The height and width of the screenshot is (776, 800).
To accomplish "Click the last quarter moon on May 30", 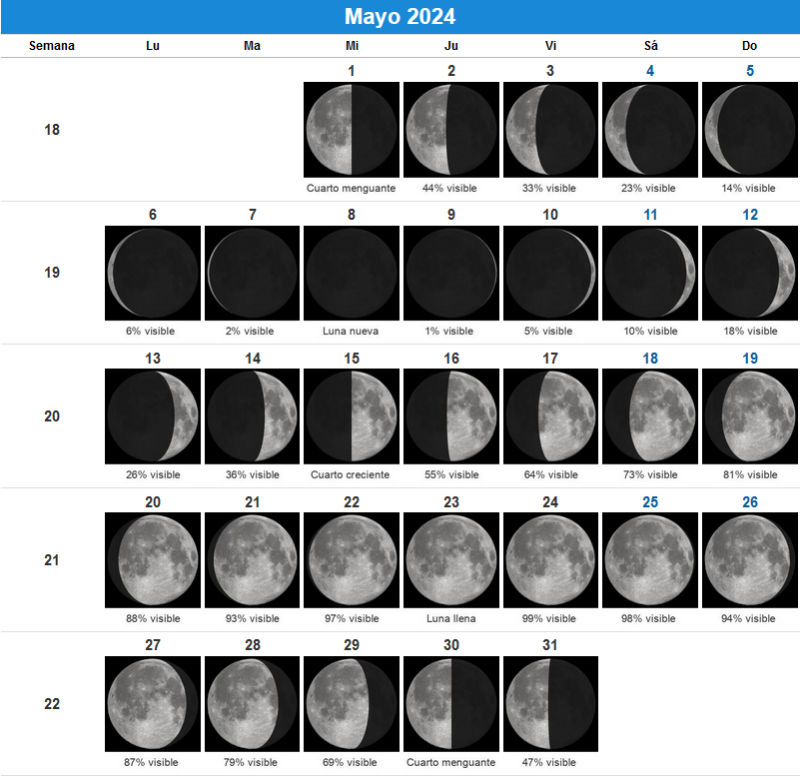I will [451, 703].
